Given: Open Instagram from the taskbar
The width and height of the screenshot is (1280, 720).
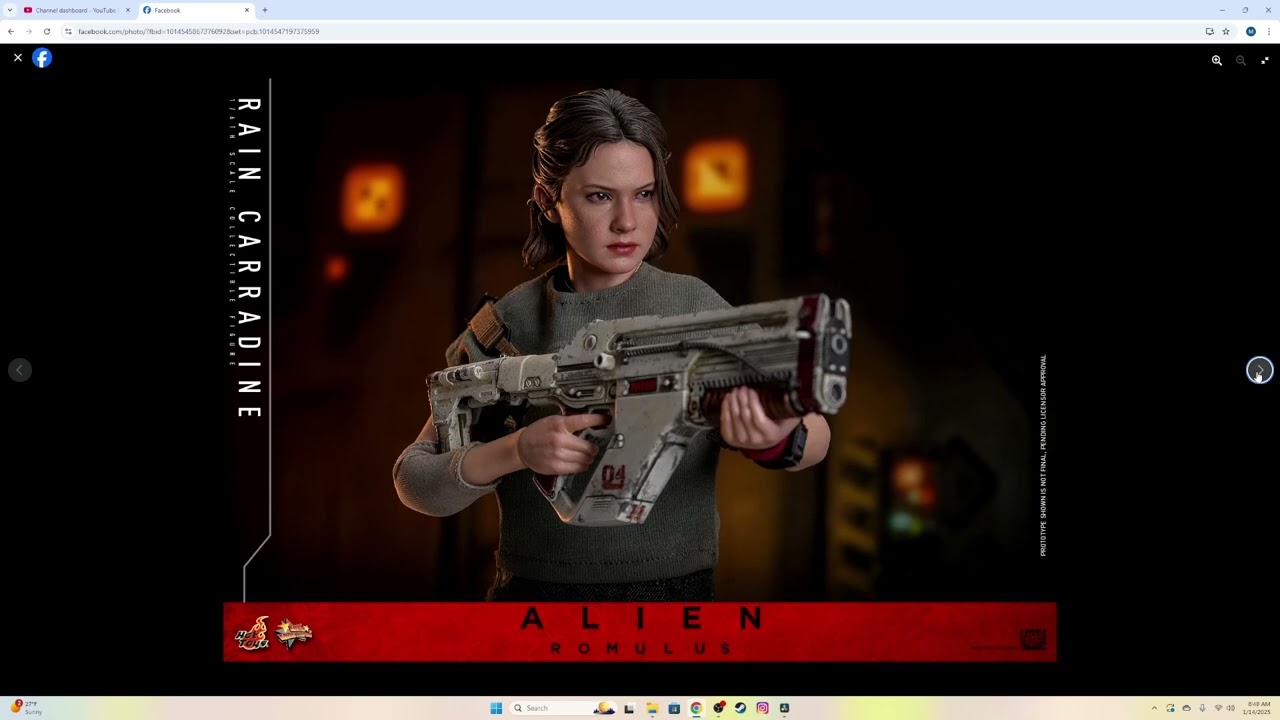Looking at the screenshot, I should (x=762, y=708).
